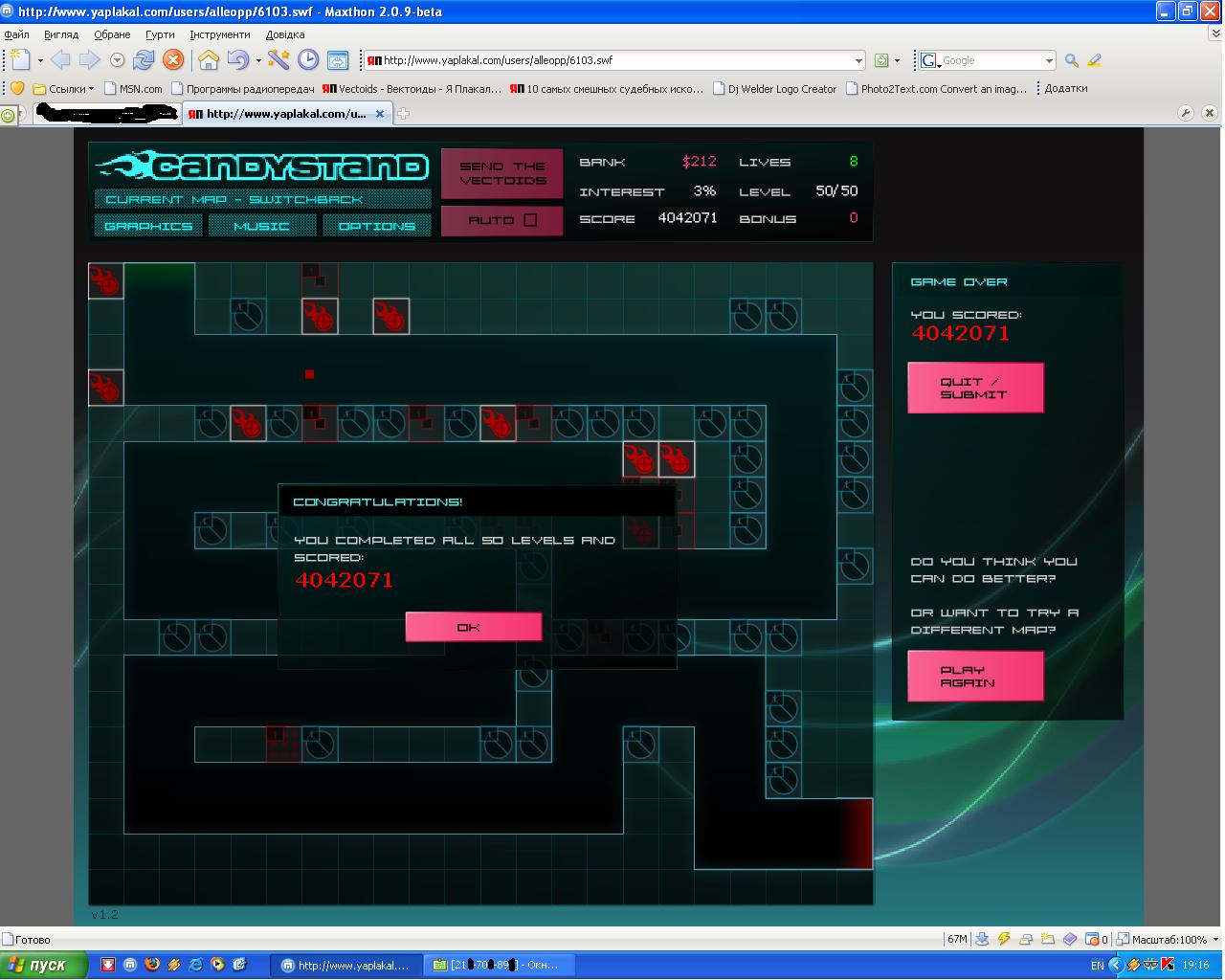1225x980 pixels.
Task: Click the history clock toolbar icon
Action: tap(308, 60)
